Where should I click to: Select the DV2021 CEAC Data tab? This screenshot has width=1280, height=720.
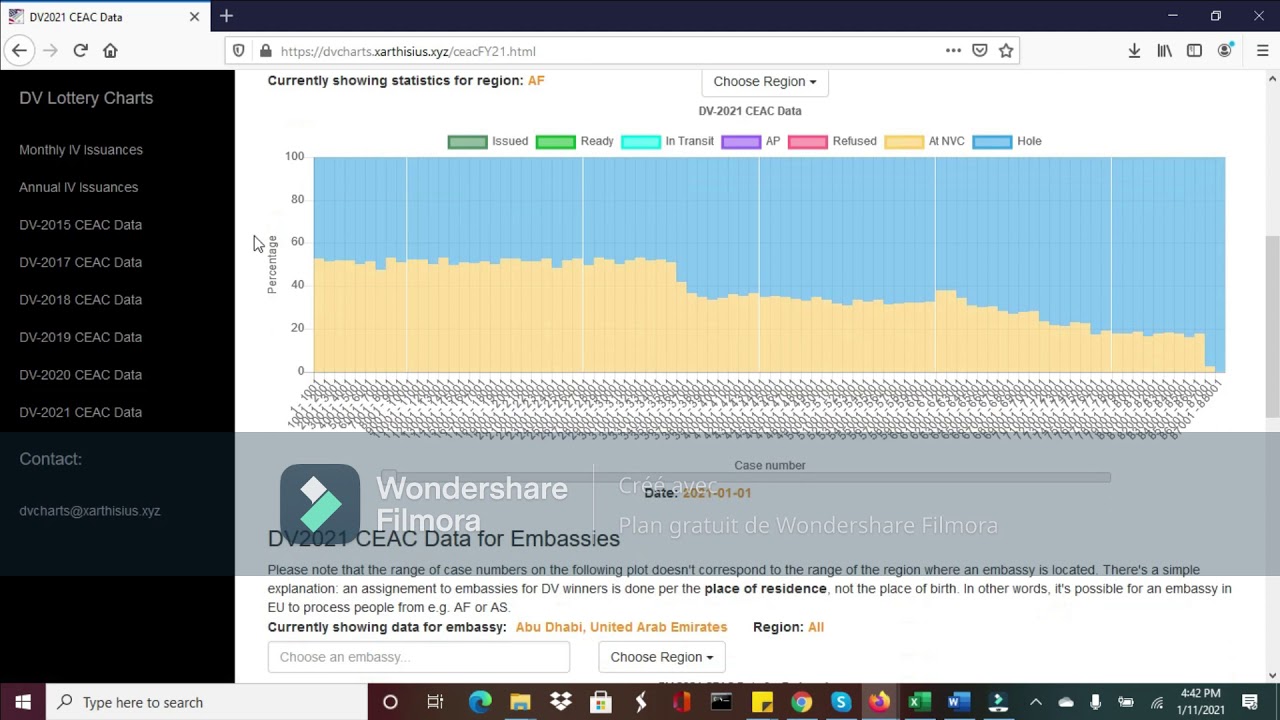tap(104, 16)
